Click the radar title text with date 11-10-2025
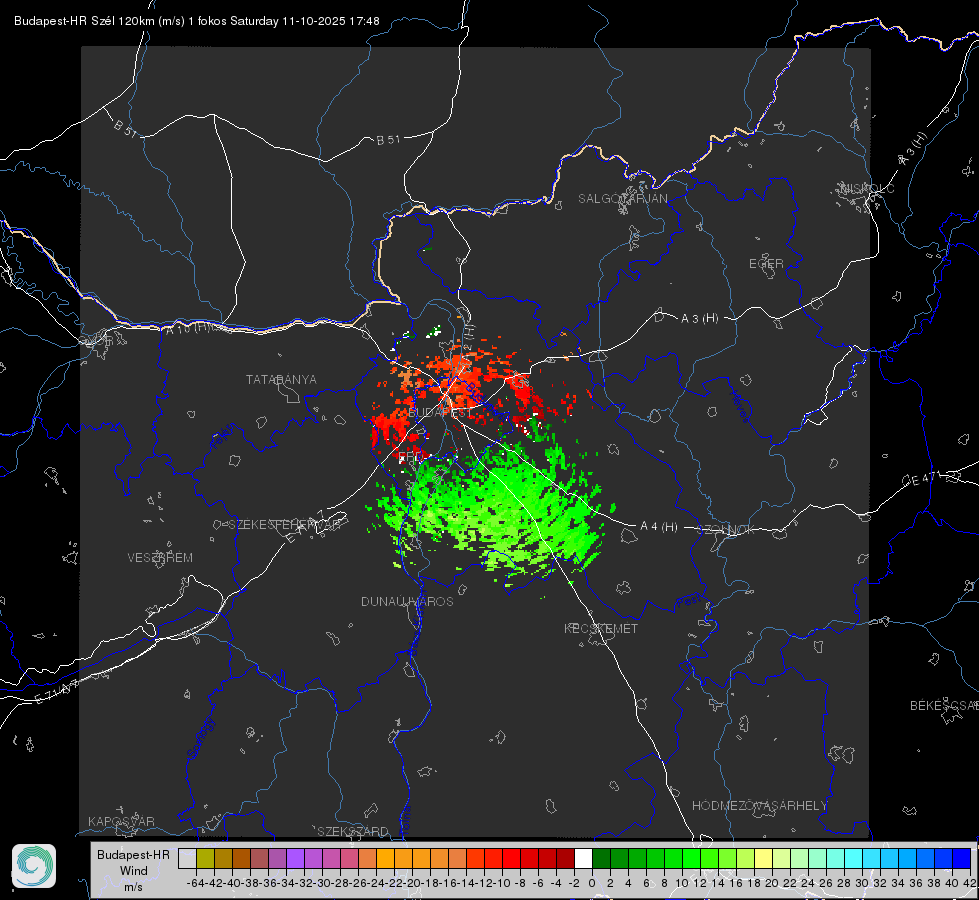Viewport: 979px width, 900px height. [x=197, y=21]
